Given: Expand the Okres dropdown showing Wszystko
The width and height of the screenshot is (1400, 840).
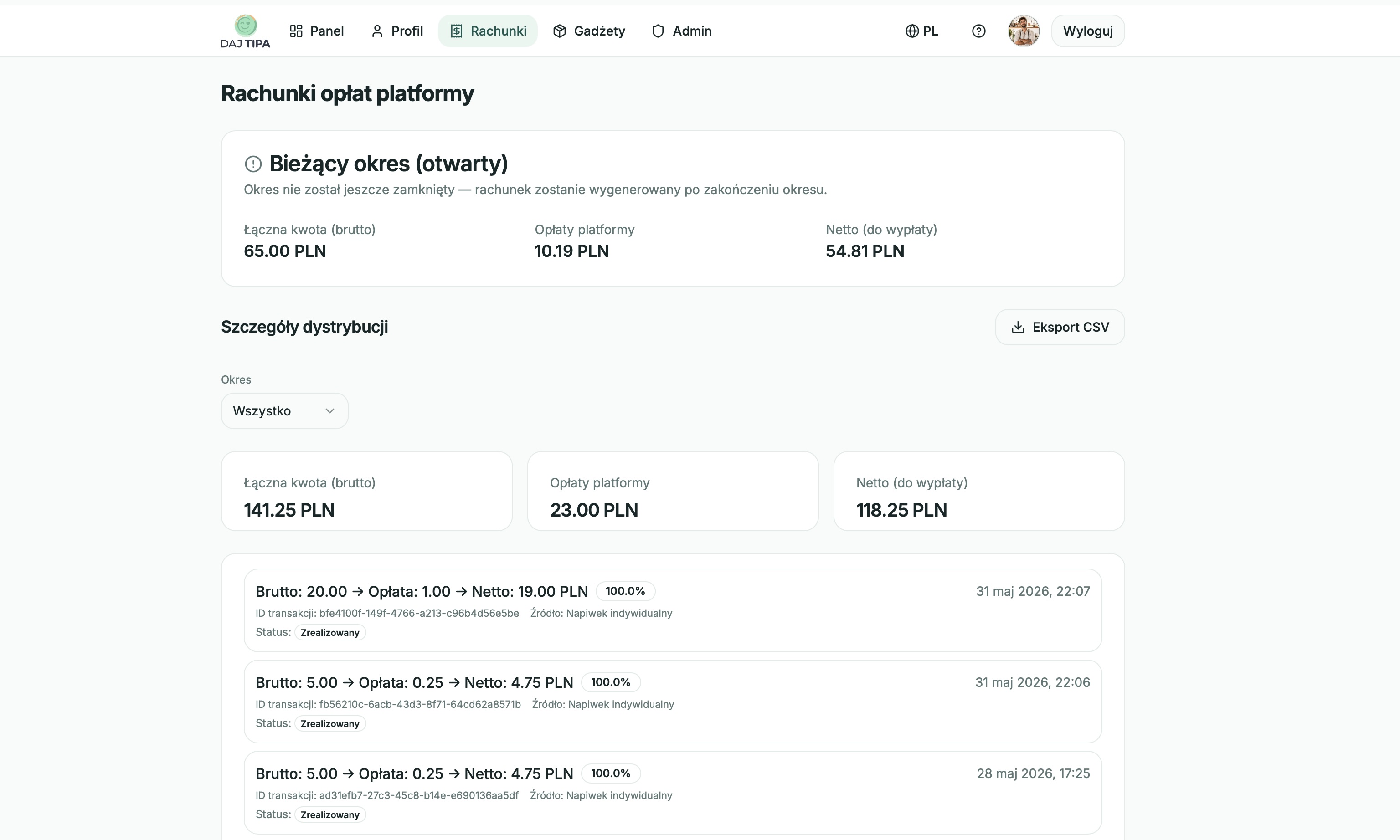Looking at the screenshot, I should 284,411.
